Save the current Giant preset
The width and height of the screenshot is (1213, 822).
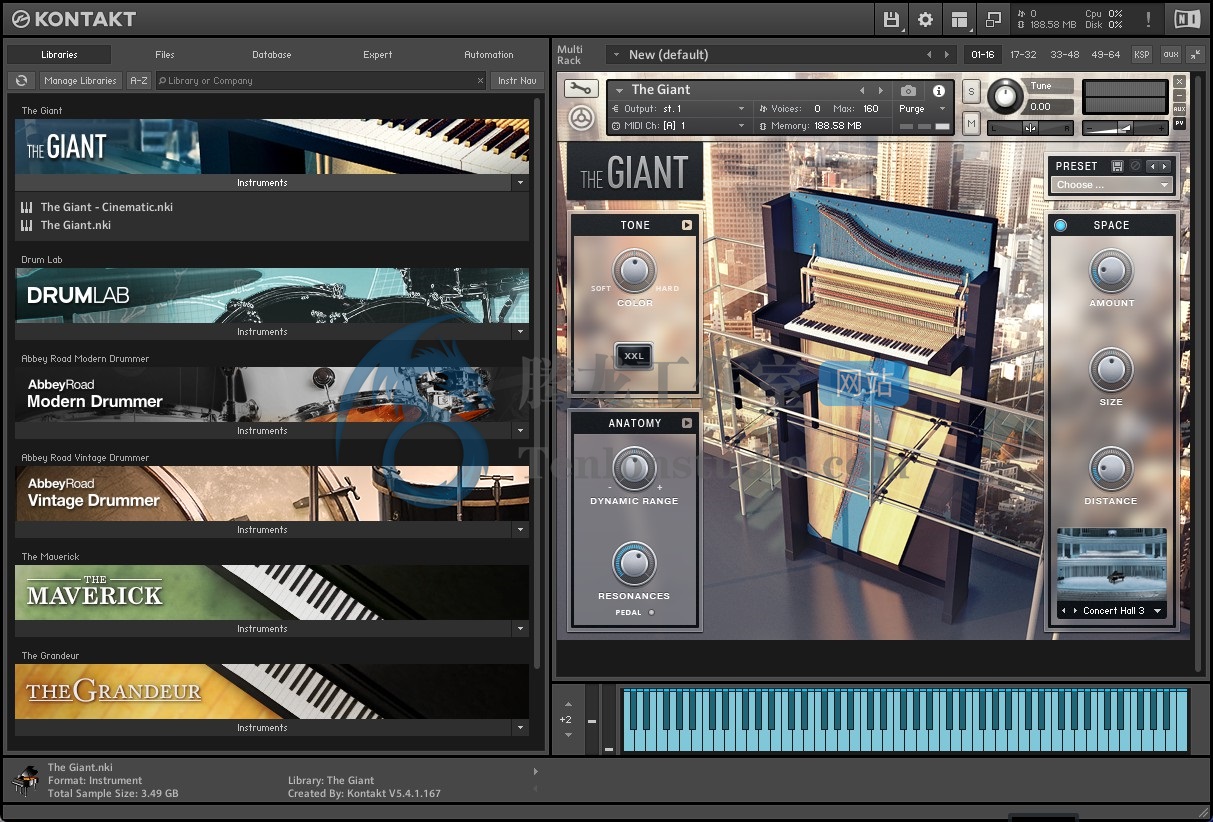[x=1117, y=166]
